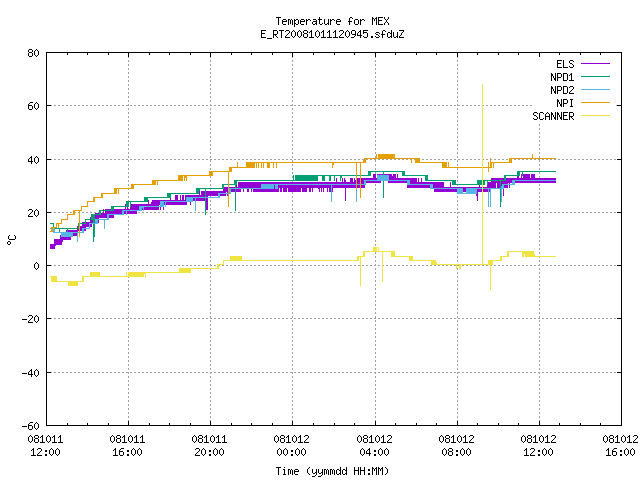
Task: Click the x-axis tick label 081012 04:00
Action: click(374, 446)
